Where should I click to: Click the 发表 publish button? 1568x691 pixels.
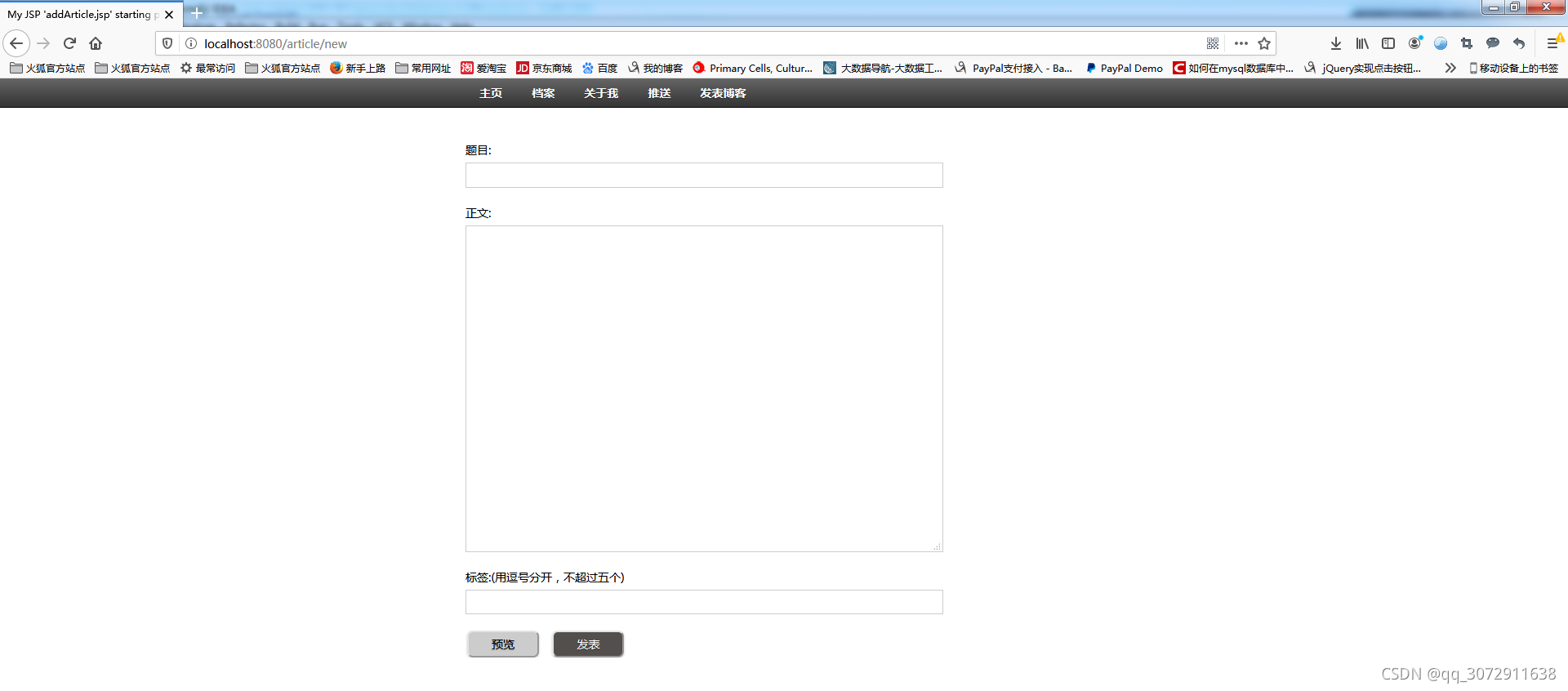click(588, 644)
